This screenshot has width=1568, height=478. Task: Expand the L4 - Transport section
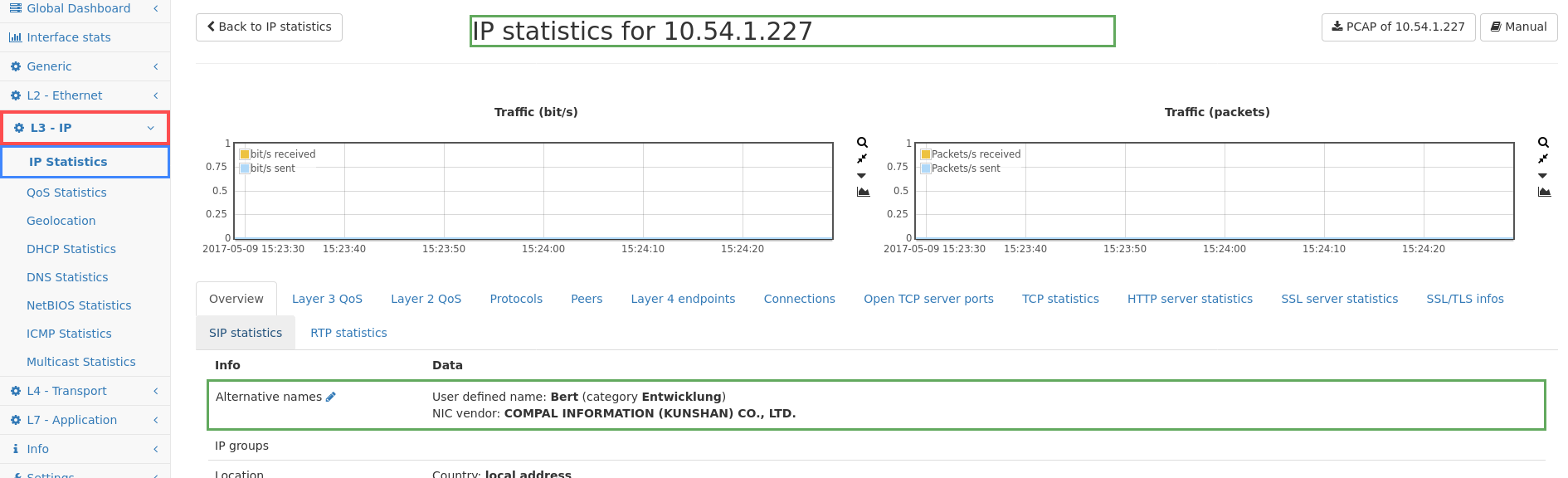pyautogui.click(x=85, y=391)
